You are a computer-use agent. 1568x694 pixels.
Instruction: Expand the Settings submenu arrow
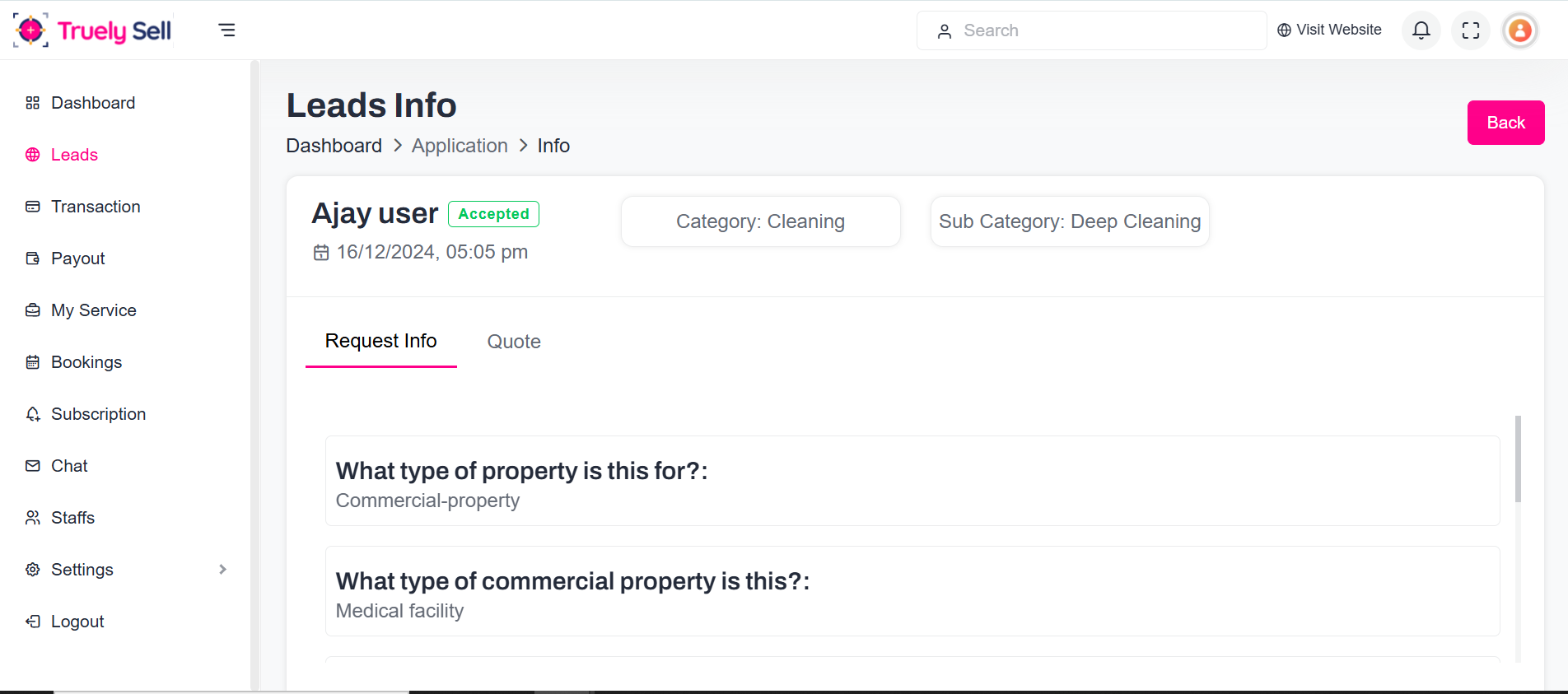coord(222,570)
